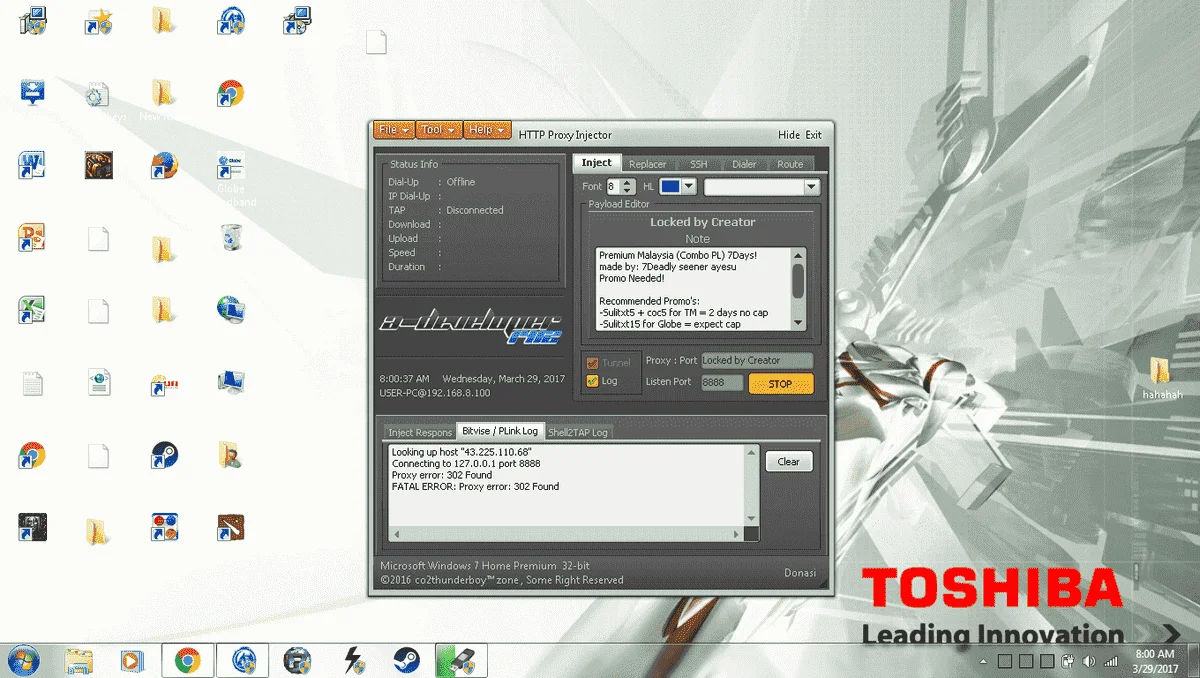This screenshot has height=678, width=1200.
Task: Click the Proxy : Port field
Action: click(x=757, y=360)
